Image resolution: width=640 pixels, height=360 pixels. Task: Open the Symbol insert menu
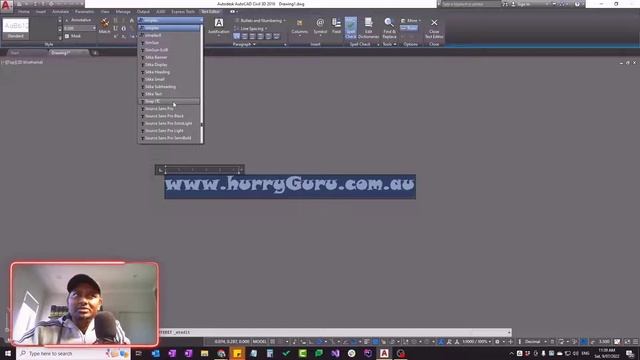(320, 26)
